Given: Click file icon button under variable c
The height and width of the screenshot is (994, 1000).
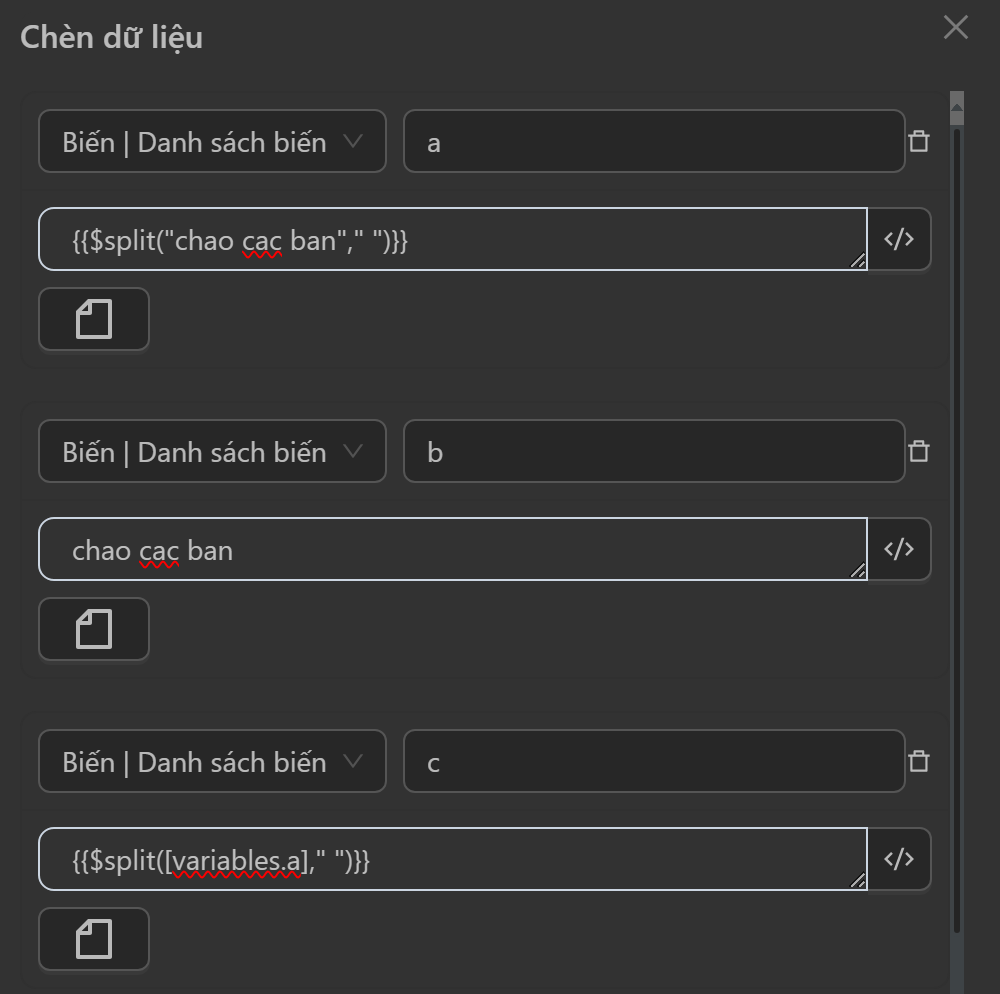Looking at the screenshot, I should (x=94, y=940).
